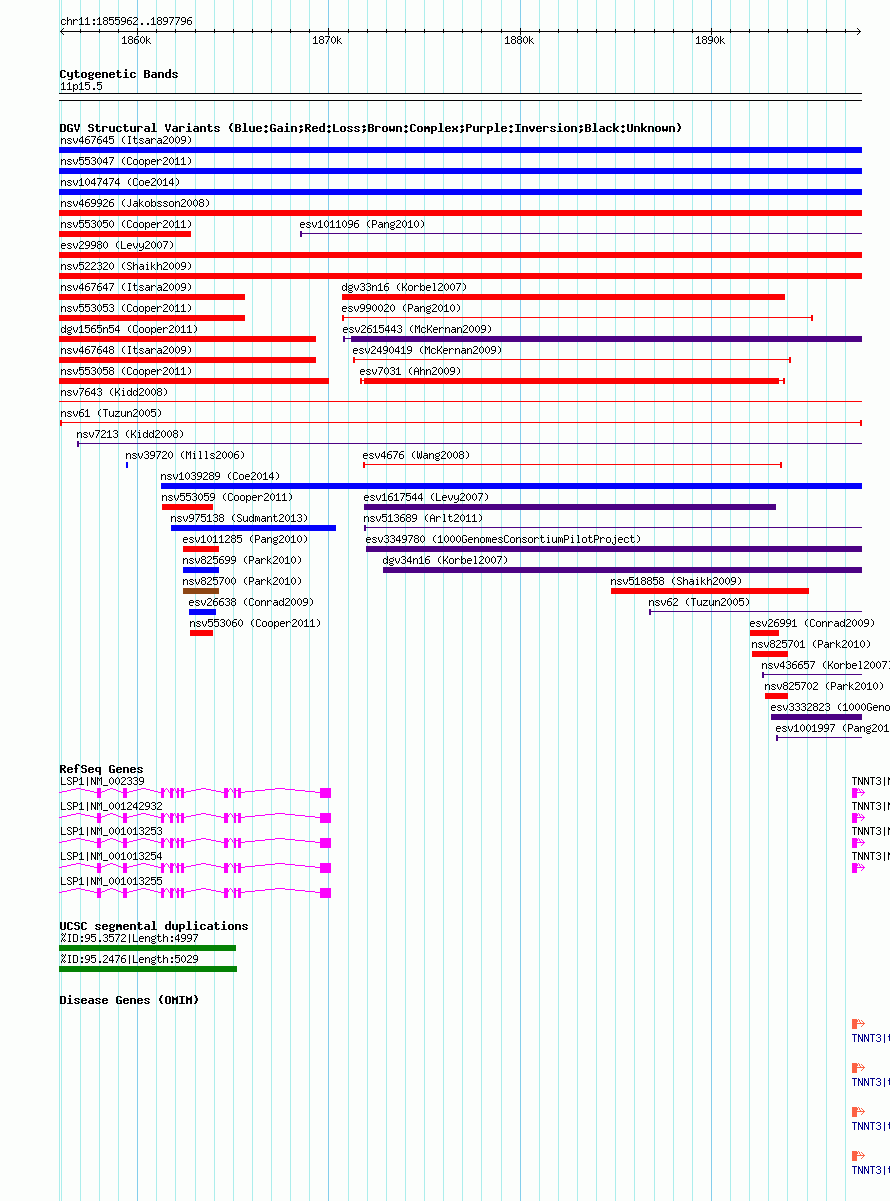Click the nsv467645 (Itsara2009) variant label
This screenshot has width=890, height=1201.
125,140
